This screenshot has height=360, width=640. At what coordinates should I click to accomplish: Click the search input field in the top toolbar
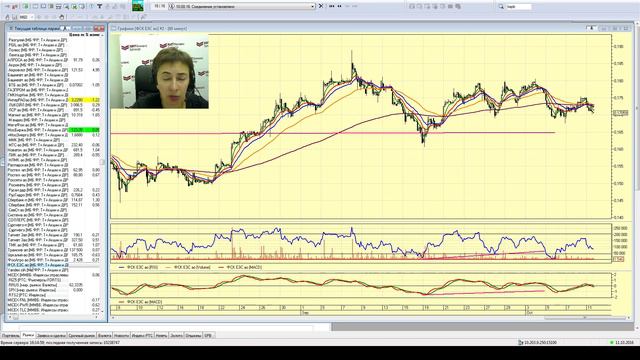[x=519, y=7]
